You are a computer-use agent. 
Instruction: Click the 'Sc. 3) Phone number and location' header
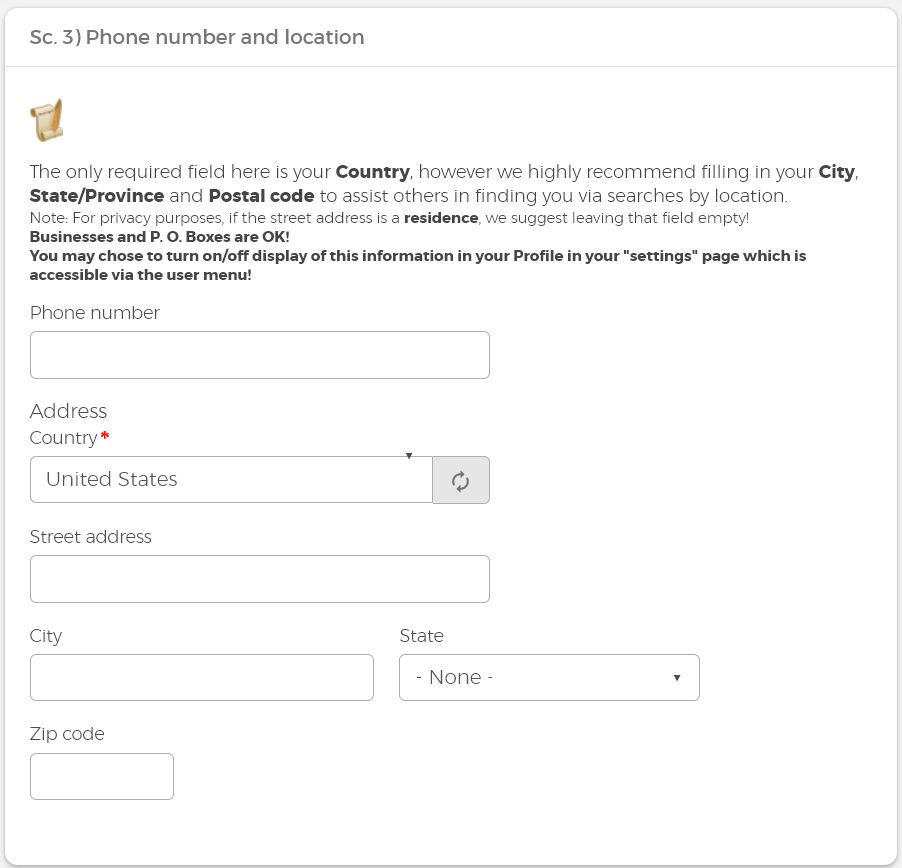(197, 37)
